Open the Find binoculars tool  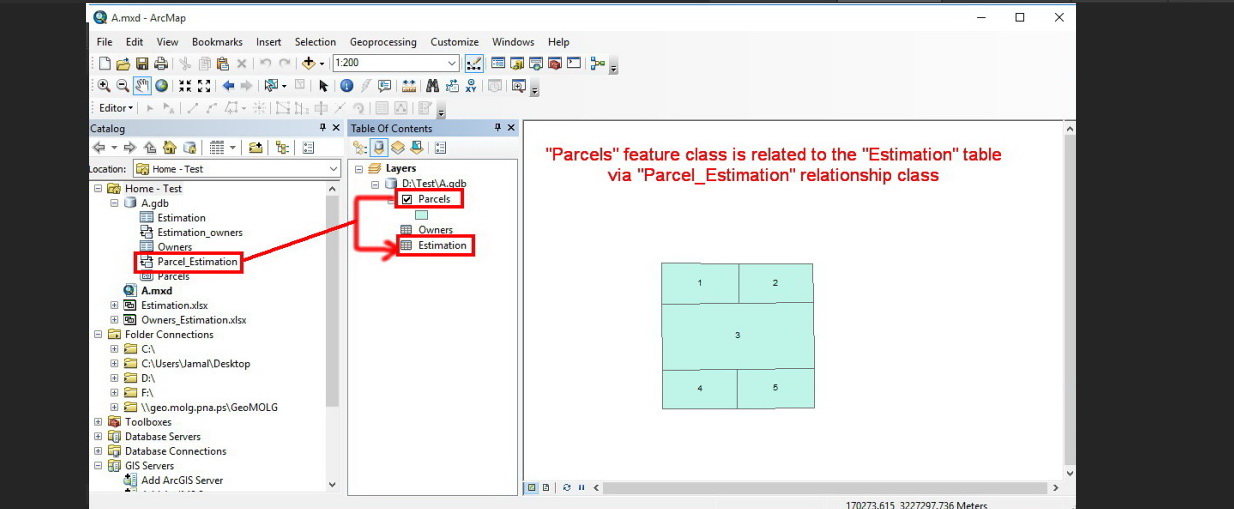[433, 86]
